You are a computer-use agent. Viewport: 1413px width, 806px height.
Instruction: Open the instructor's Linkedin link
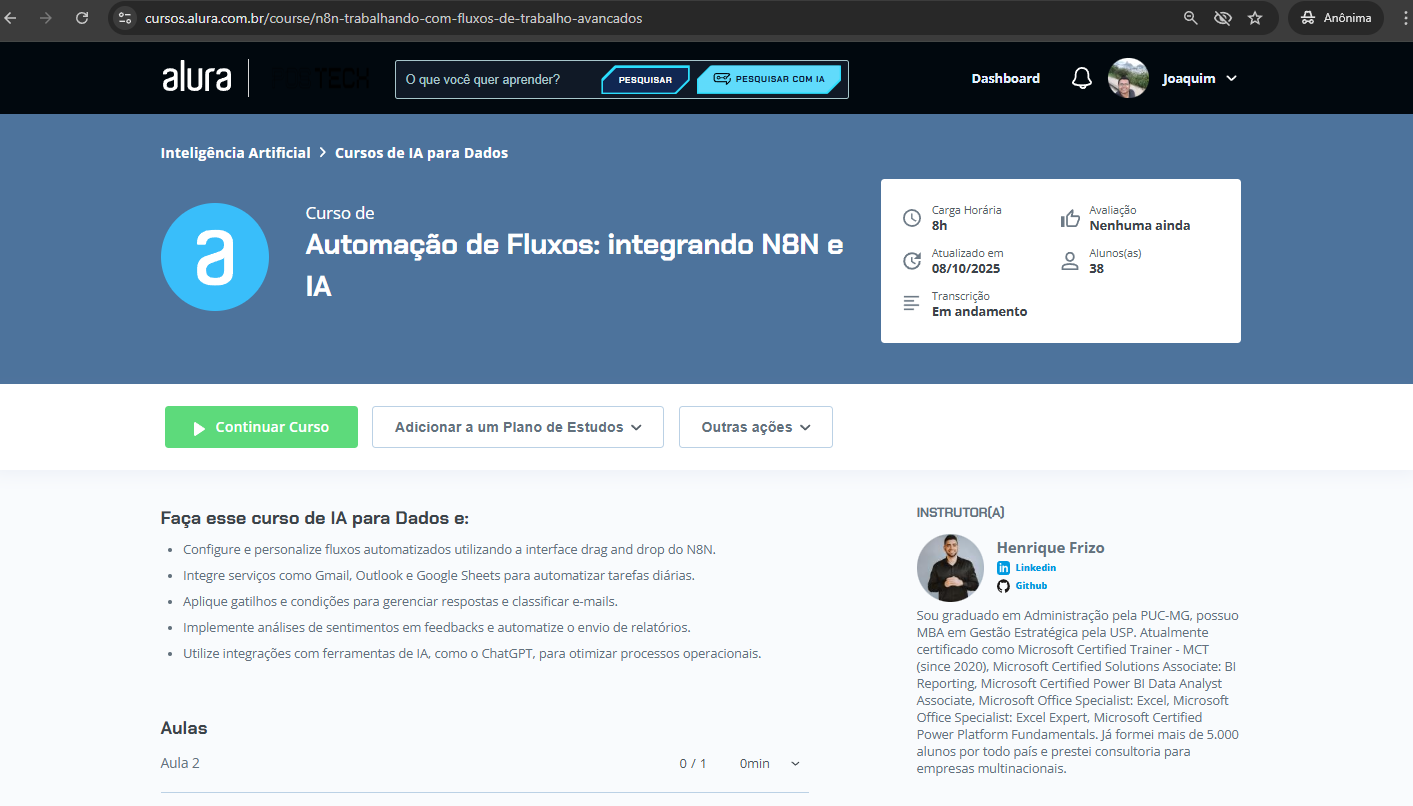pyautogui.click(x=1036, y=568)
